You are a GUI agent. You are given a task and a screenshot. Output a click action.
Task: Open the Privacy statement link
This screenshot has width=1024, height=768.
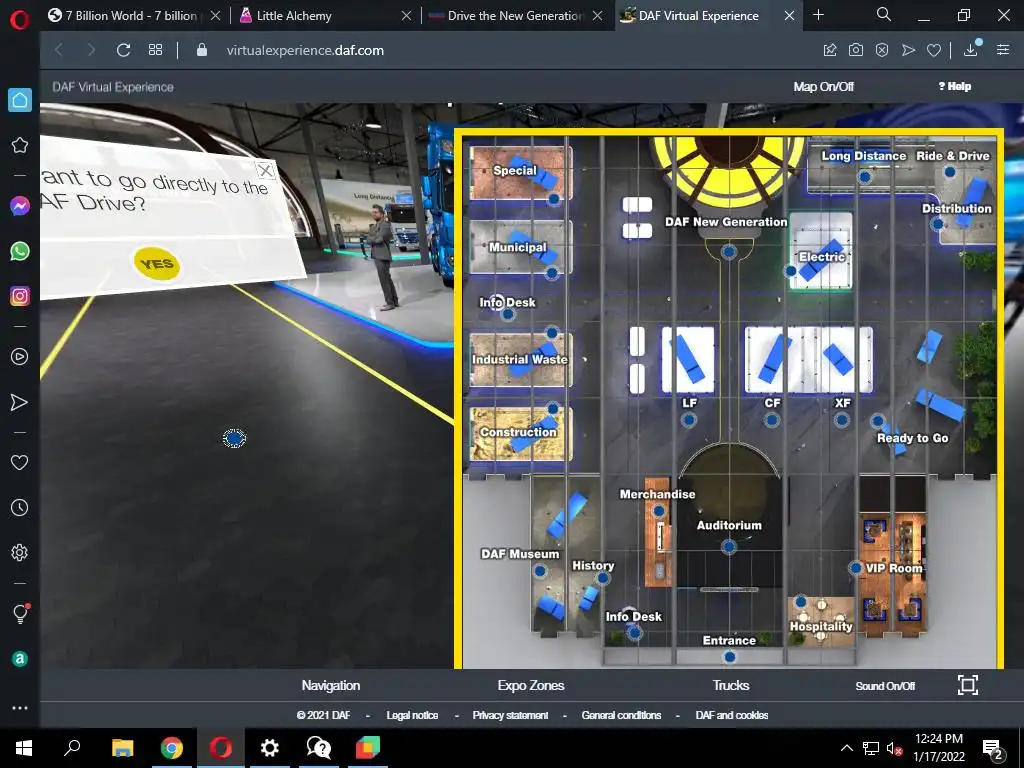(510, 715)
